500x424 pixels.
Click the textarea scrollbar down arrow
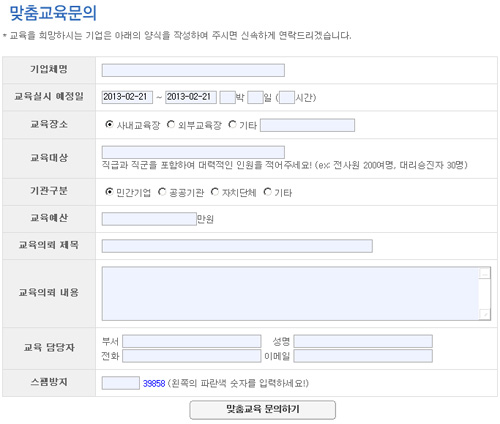(x=485, y=314)
